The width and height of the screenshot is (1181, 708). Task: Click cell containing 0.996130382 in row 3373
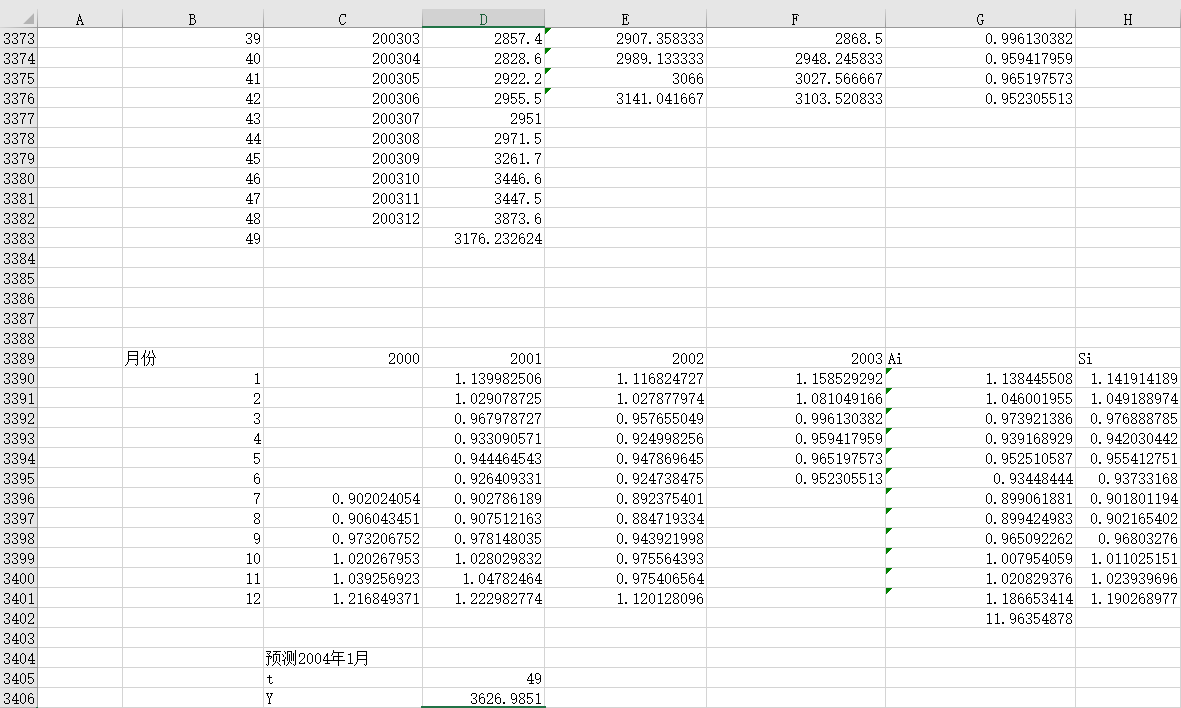(x=980, y=38)
